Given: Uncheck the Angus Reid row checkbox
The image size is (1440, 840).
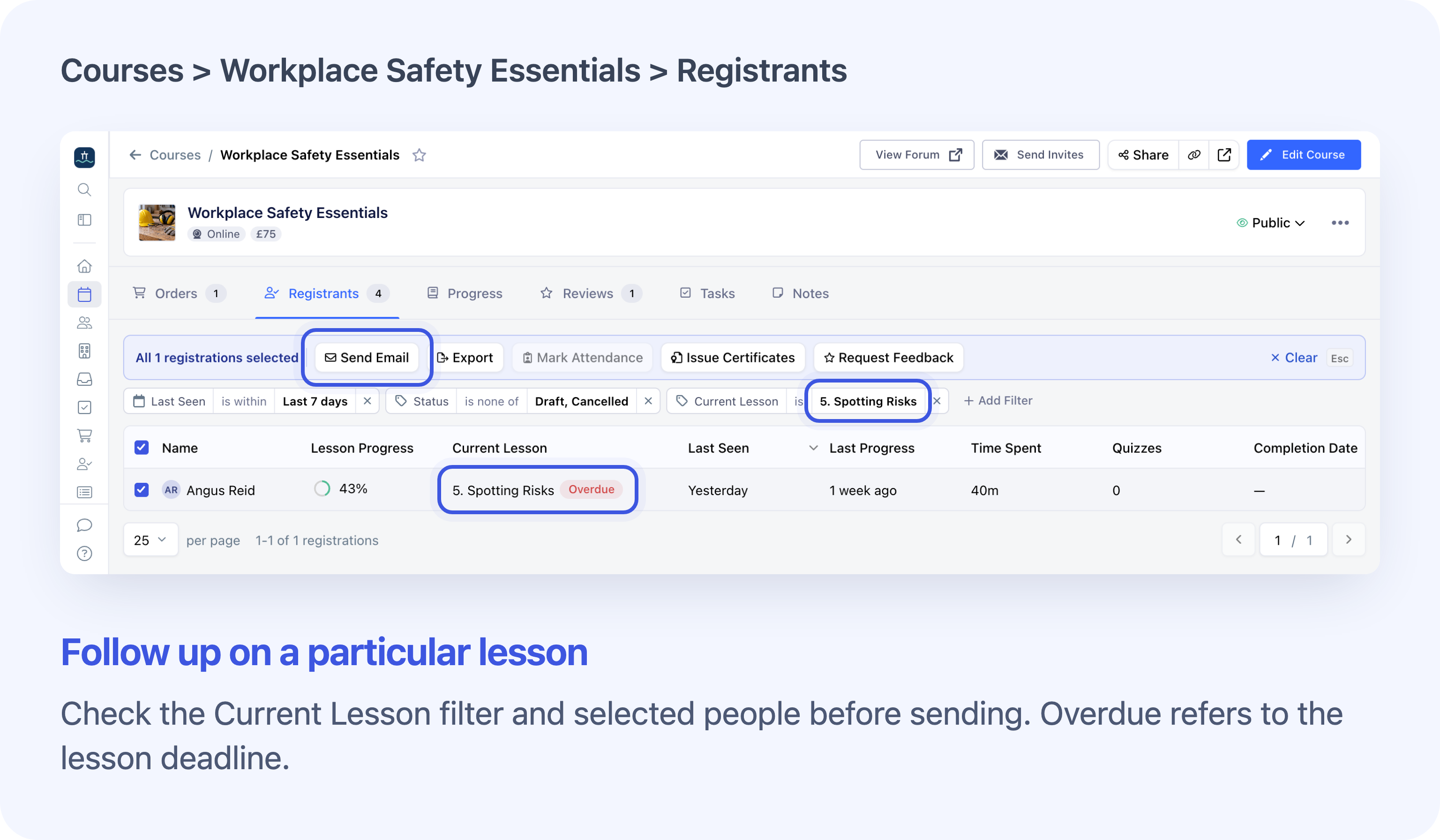Looking at the screenshot, I should [141, 490].
